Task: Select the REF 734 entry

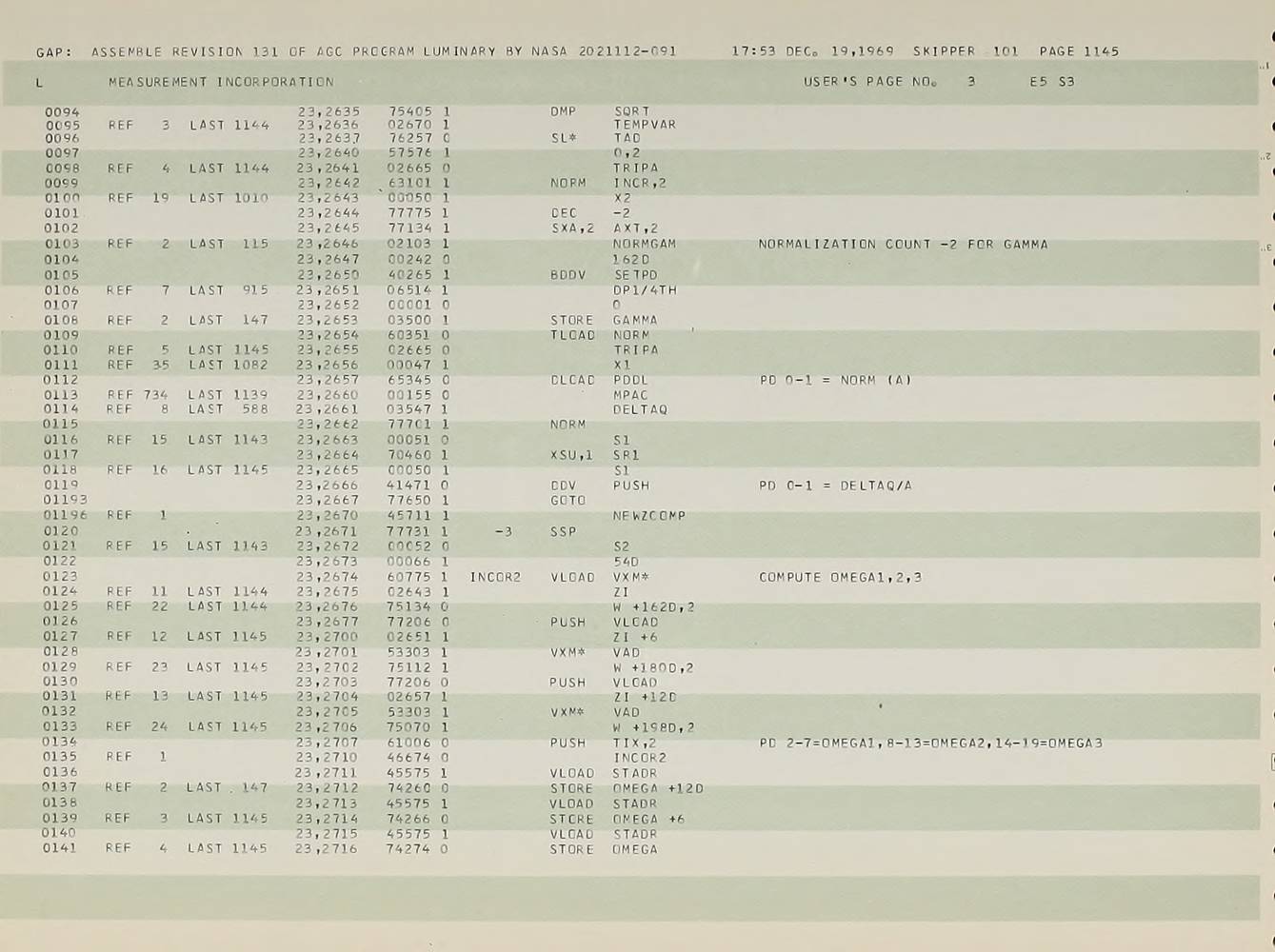Action: pos(137,395)
